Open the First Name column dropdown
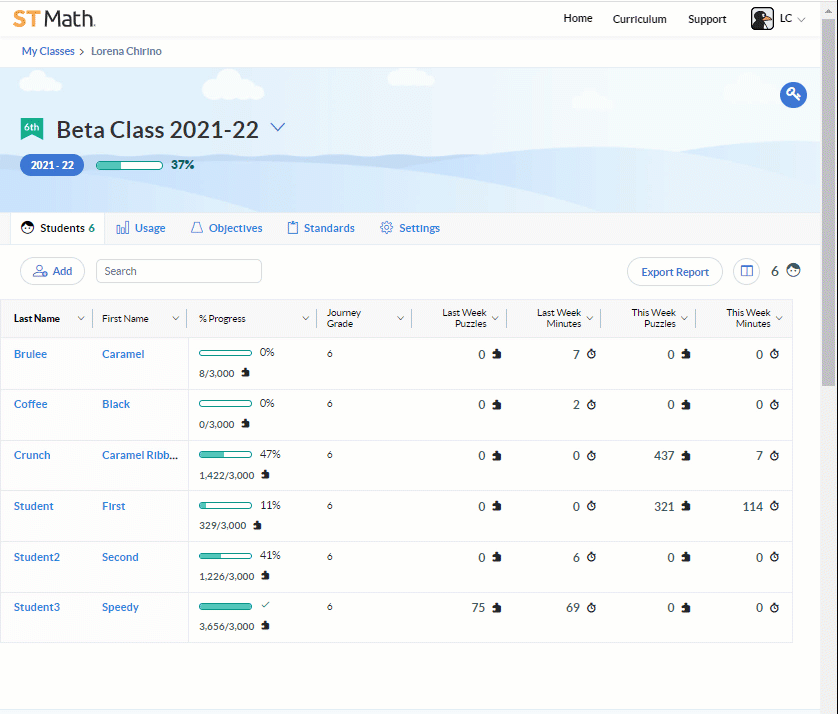 pyautogui.click(x=175, y=318)
